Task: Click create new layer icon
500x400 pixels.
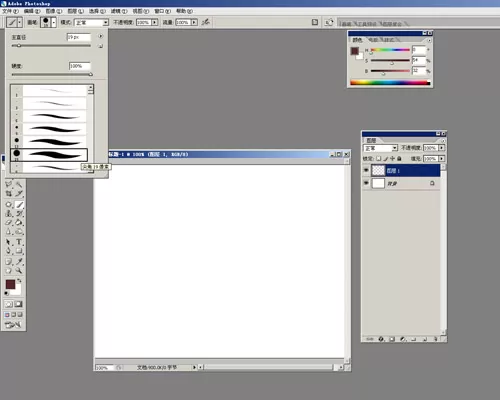Action: point(425,339)
